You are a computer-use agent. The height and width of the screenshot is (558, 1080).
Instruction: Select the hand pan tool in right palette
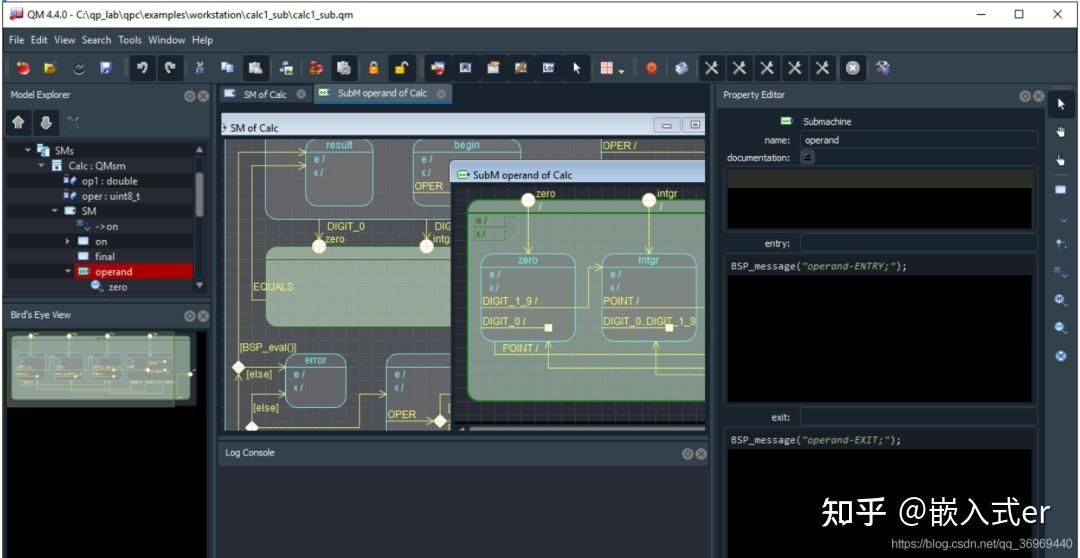1060,132
